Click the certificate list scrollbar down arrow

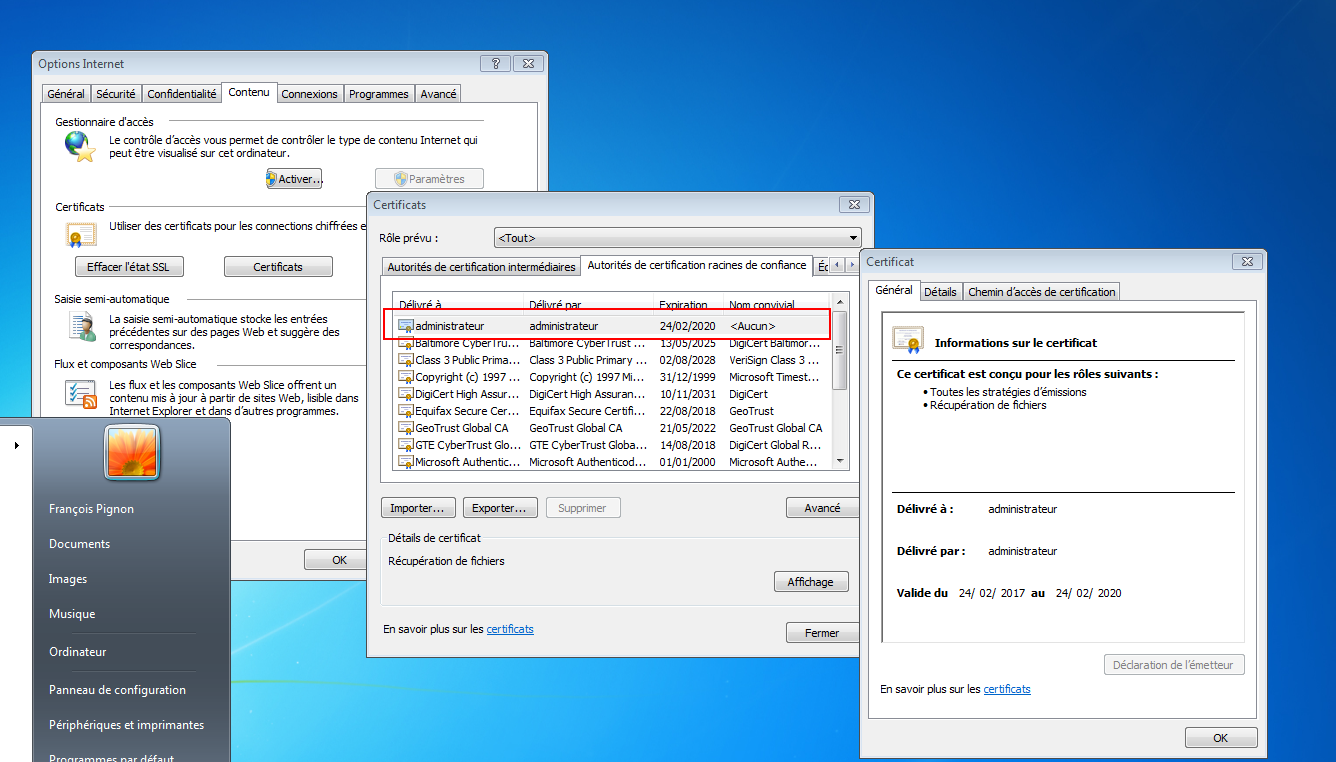tap(840, 462)
